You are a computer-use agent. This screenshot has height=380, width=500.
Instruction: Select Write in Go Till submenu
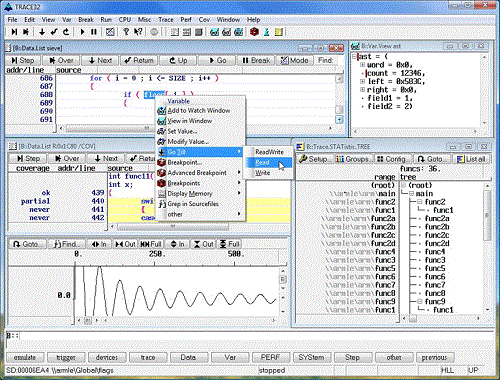269,173
